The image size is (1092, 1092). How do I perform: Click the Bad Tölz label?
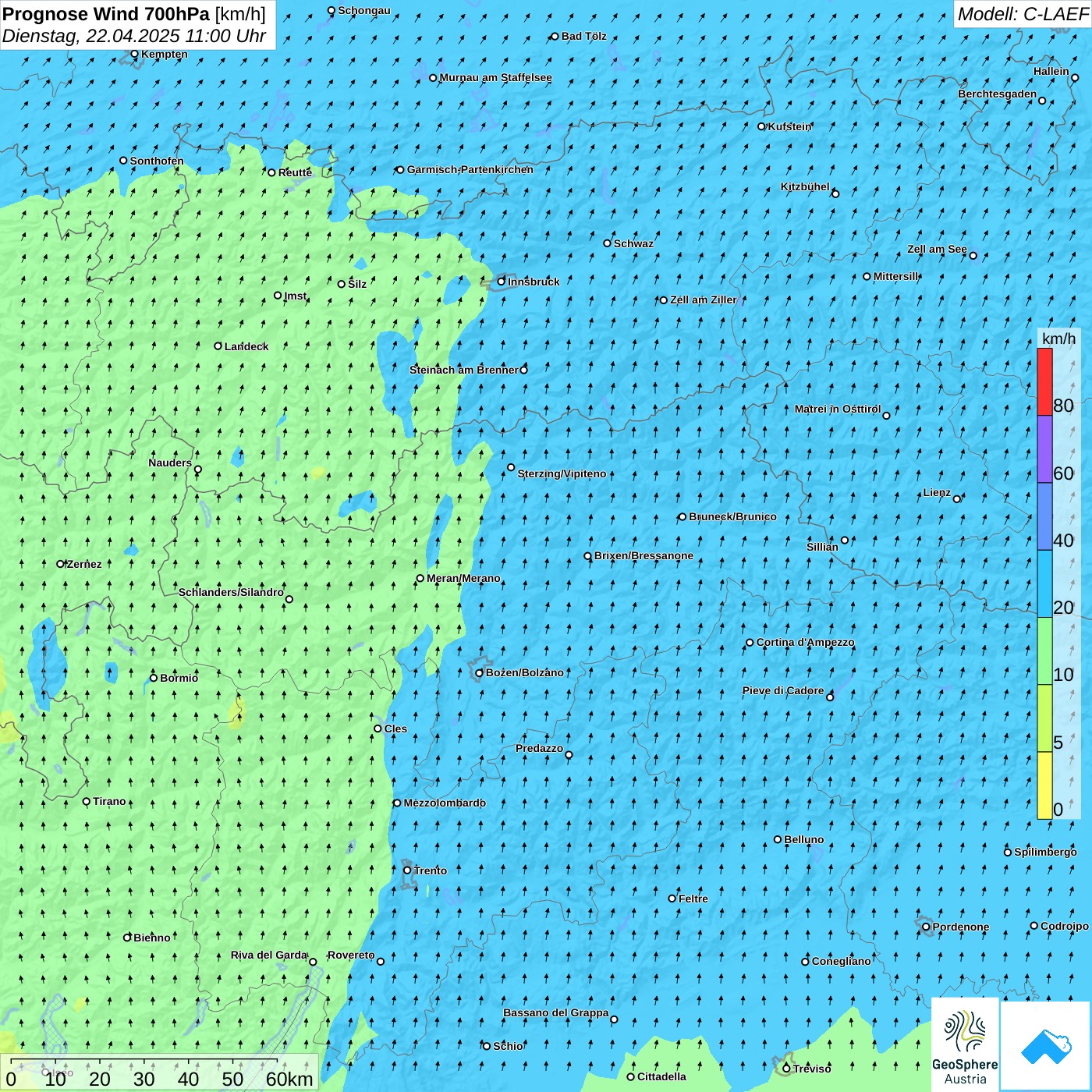(x=584, y=36)
